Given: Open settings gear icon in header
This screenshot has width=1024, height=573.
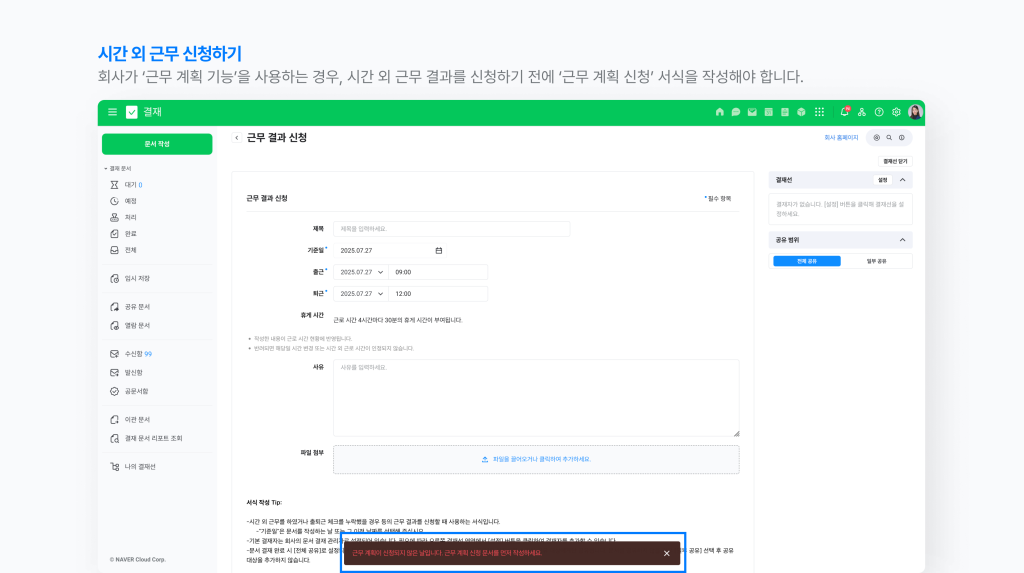Looking at the screenshot, I should [x=896, y=112].
